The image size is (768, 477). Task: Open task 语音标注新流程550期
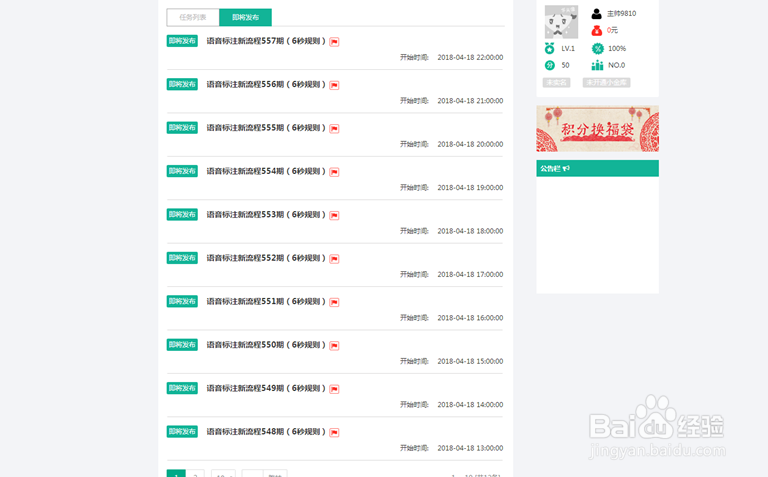pos(266,345)
